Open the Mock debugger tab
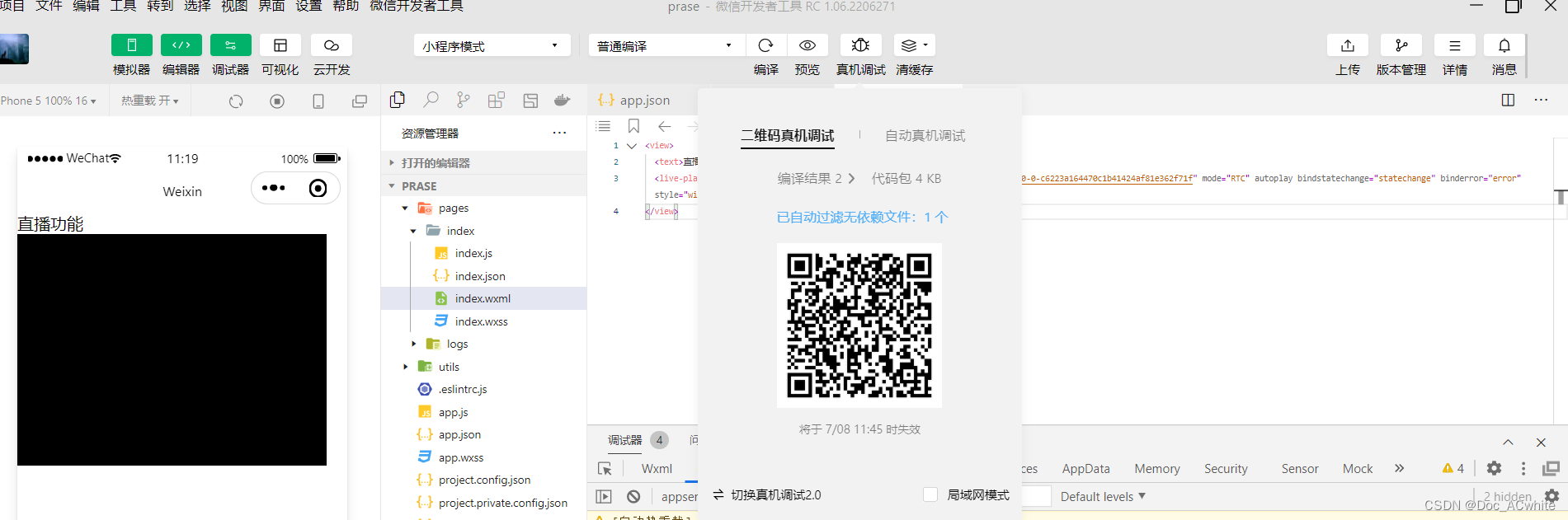The height and width of the screenshot is (520, 1568). (1358, 469)
